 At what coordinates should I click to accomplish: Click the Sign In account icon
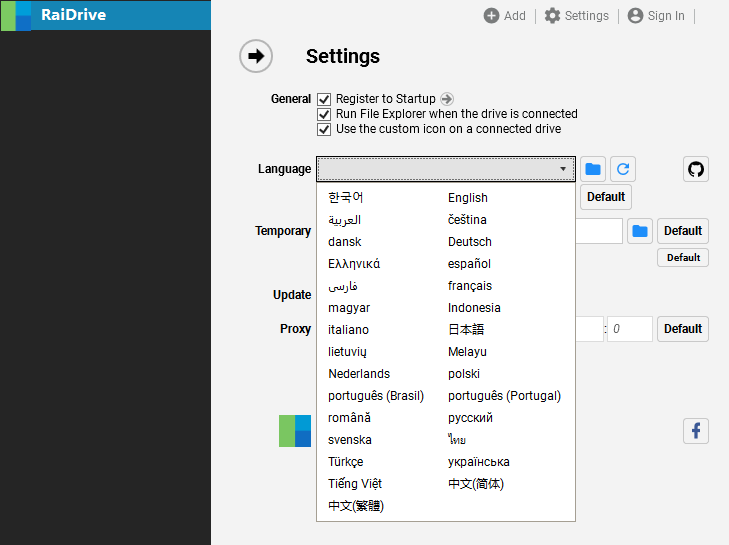(x=635, y=16)
